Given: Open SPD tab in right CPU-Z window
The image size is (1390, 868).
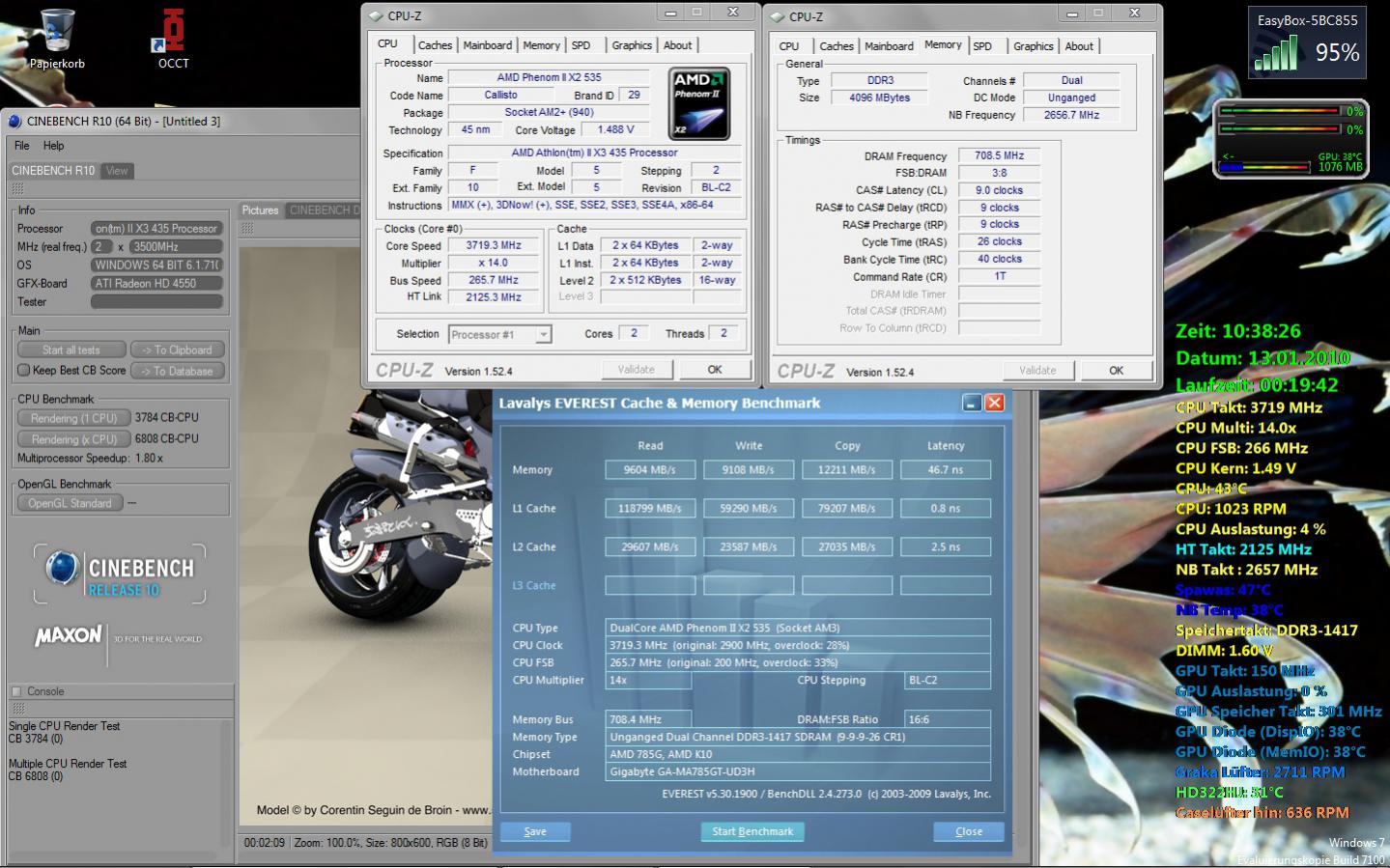Looking at the screenshot, I should click(982, 46).
